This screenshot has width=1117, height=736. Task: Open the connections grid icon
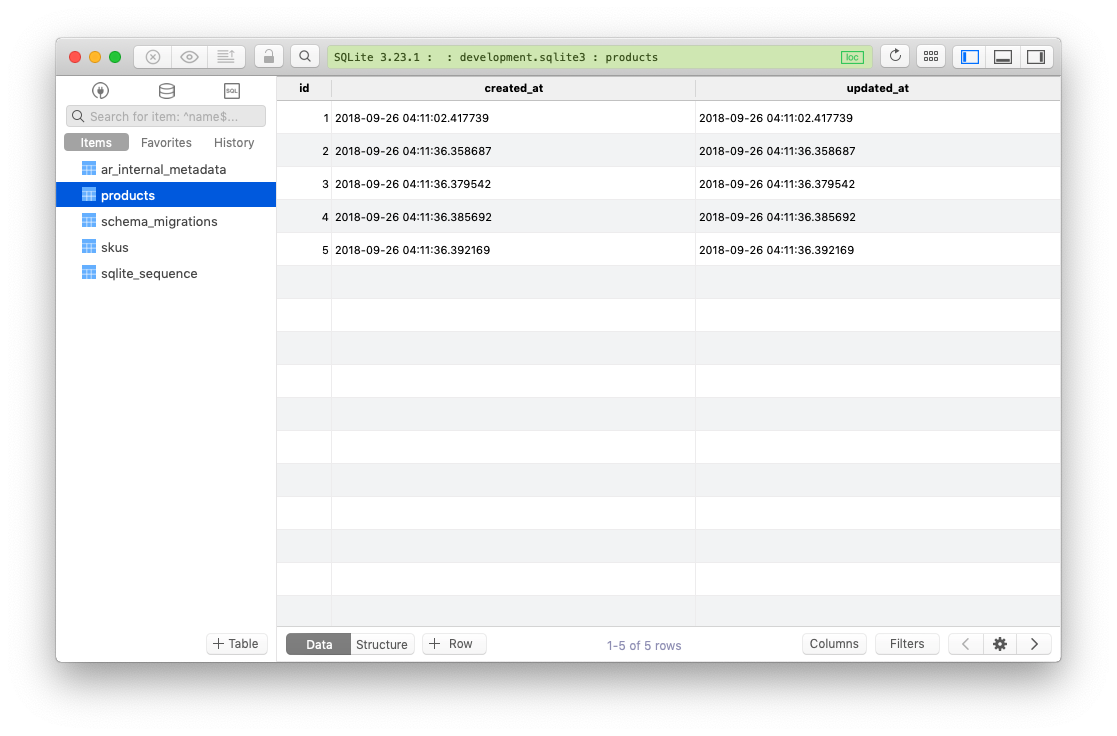[931, 56]
